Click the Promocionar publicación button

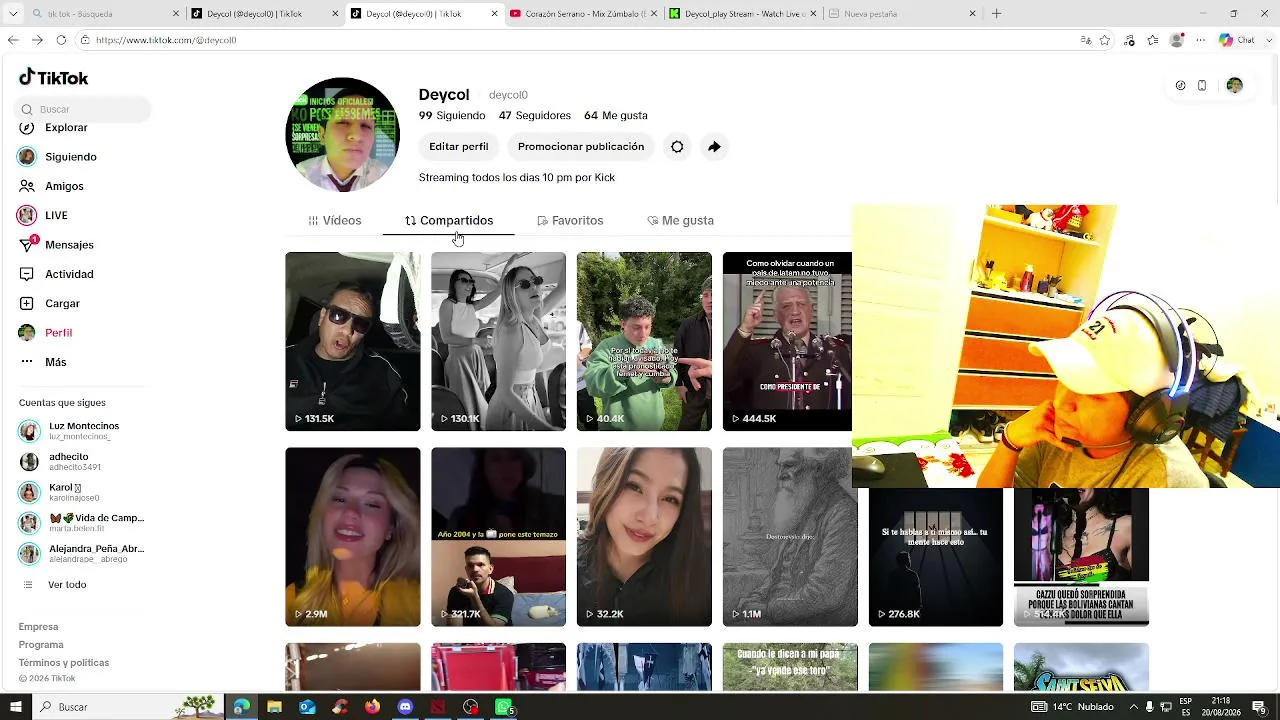tap(581, 147)
